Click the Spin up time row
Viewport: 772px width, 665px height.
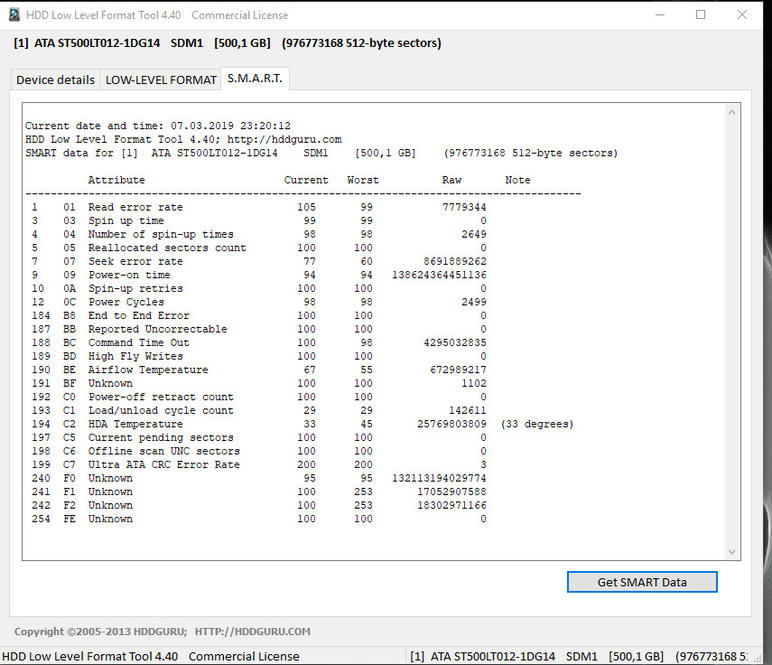coord(259,221)
